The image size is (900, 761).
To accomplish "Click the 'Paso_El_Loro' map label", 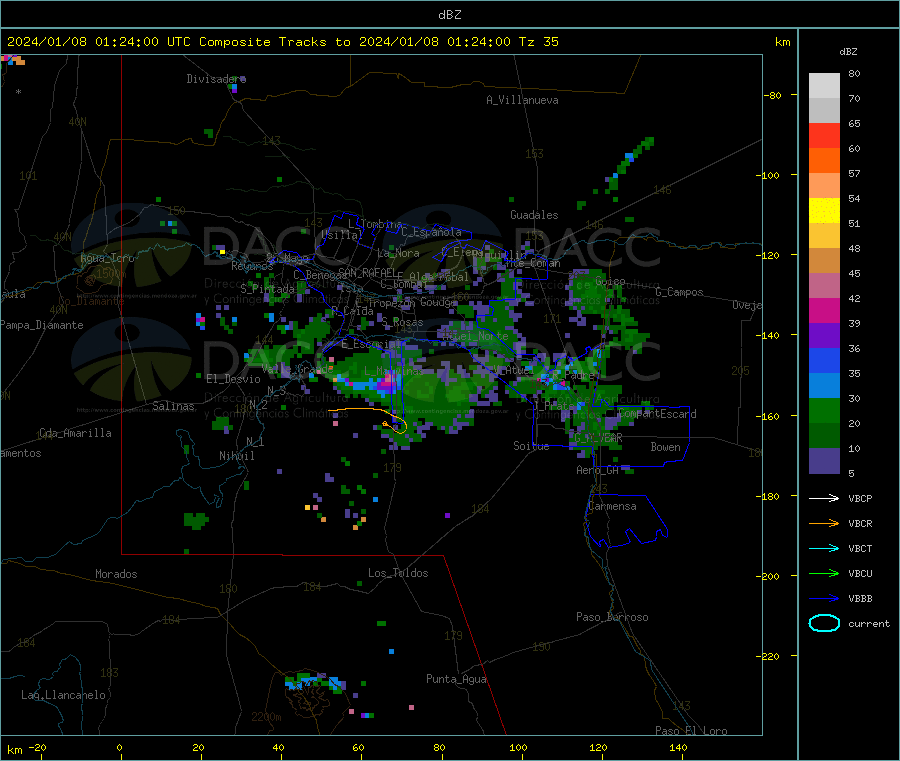I will [691, 731].
